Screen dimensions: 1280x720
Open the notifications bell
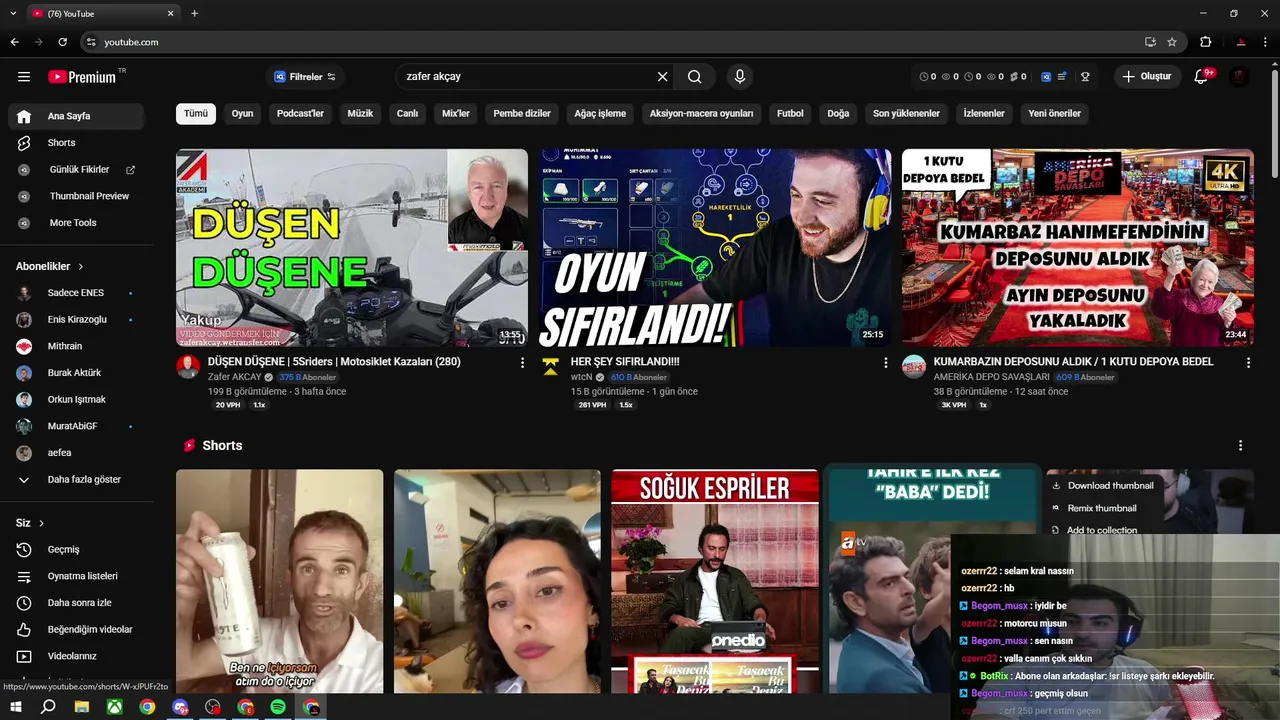coord(1202,77)
